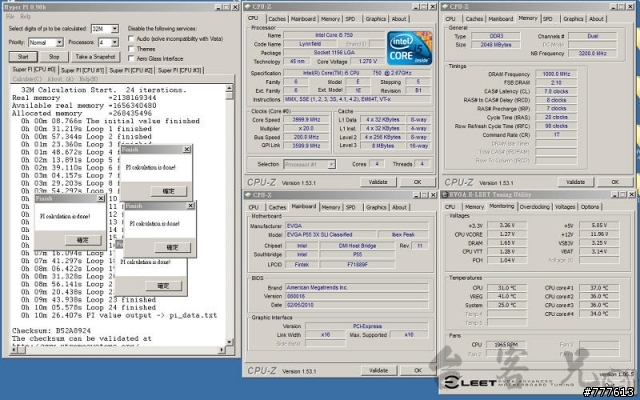This screenshot has height=400, width=640.
Task: Toggle the Themes checkbox
Action: pos(130,48)
